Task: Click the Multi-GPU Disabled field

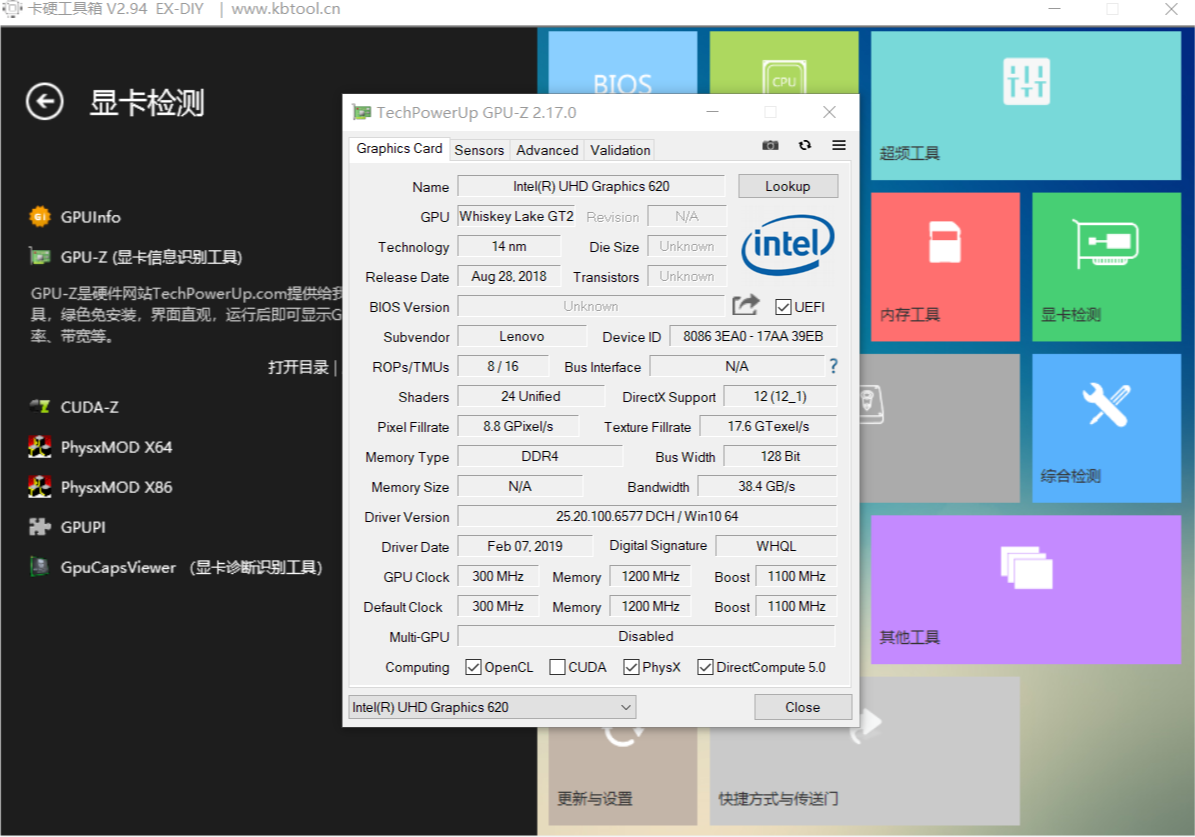Action: tap(646, 636)
